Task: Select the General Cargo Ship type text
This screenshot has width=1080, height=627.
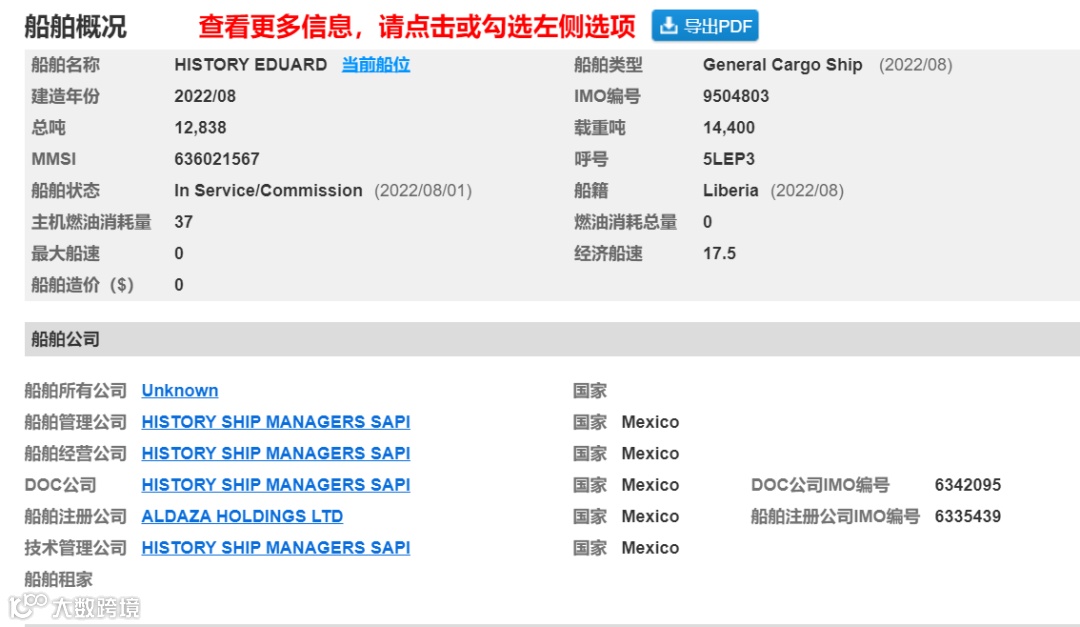Action: (x=782, y=65)
